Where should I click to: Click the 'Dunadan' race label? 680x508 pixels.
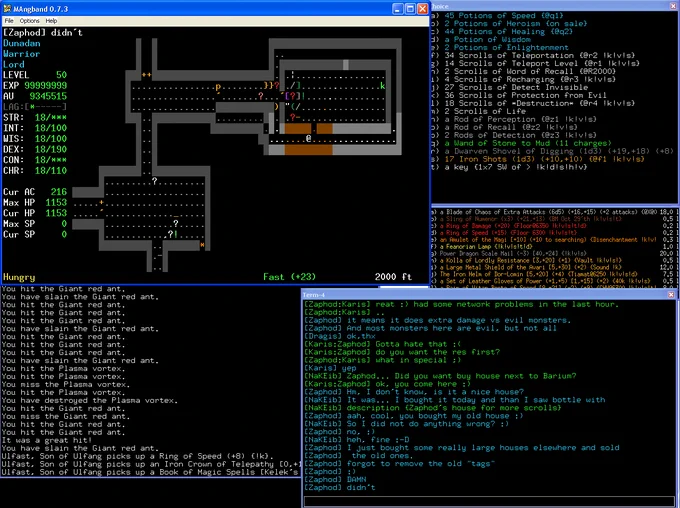pos(22,43)
